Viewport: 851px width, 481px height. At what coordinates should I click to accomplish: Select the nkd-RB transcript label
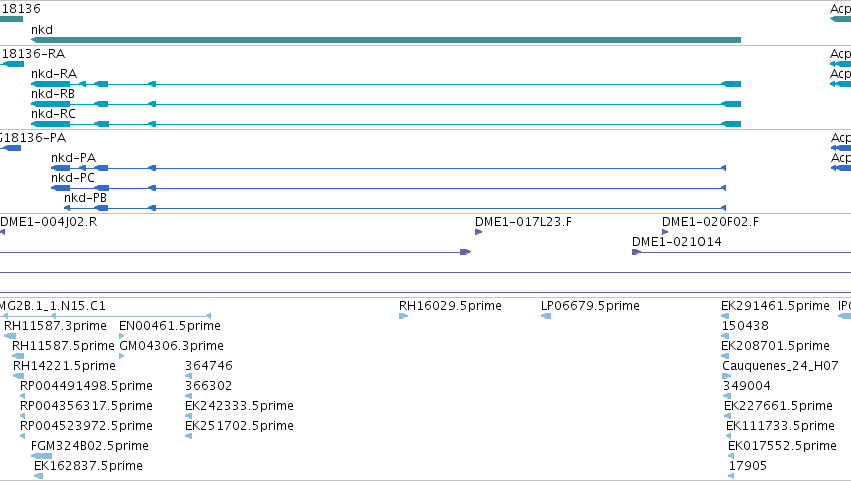click(53, 94)
